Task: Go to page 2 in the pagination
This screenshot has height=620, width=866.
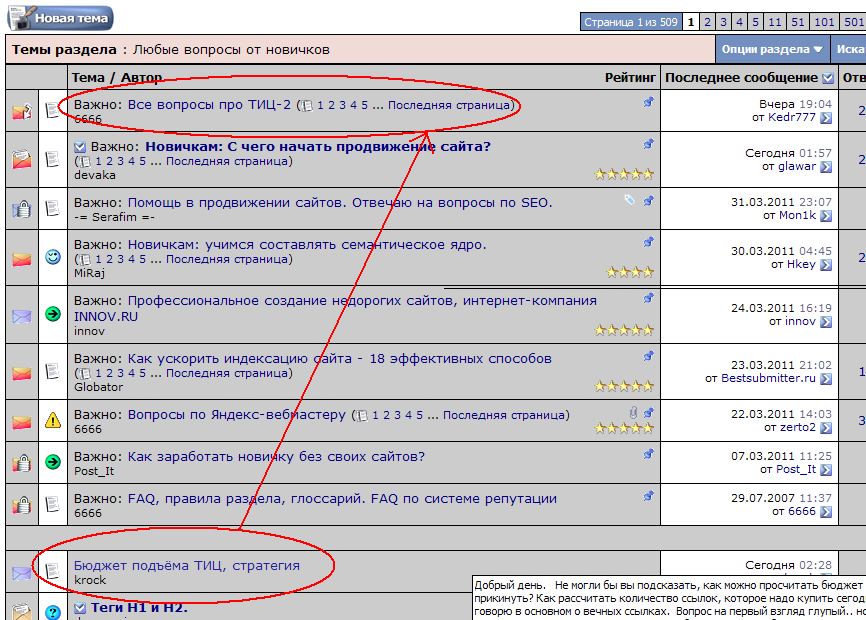Action: 707,21
